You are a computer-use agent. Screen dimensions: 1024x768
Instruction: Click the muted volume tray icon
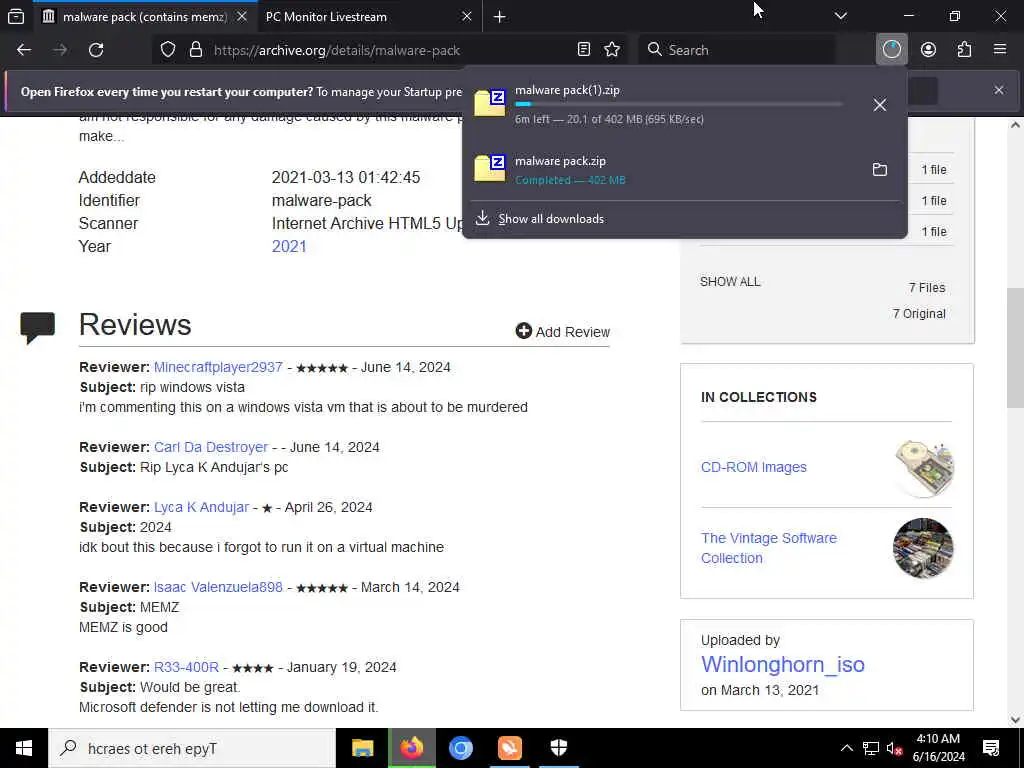pyautogui.click(x=895, y=748)
